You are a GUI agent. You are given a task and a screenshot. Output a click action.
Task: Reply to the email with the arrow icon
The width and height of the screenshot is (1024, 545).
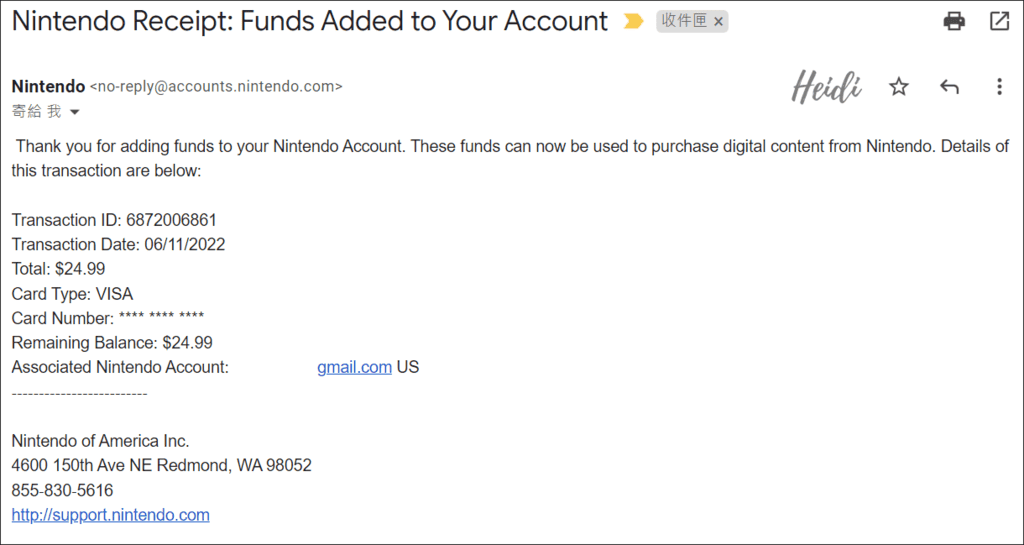click(x=949, y=87)
